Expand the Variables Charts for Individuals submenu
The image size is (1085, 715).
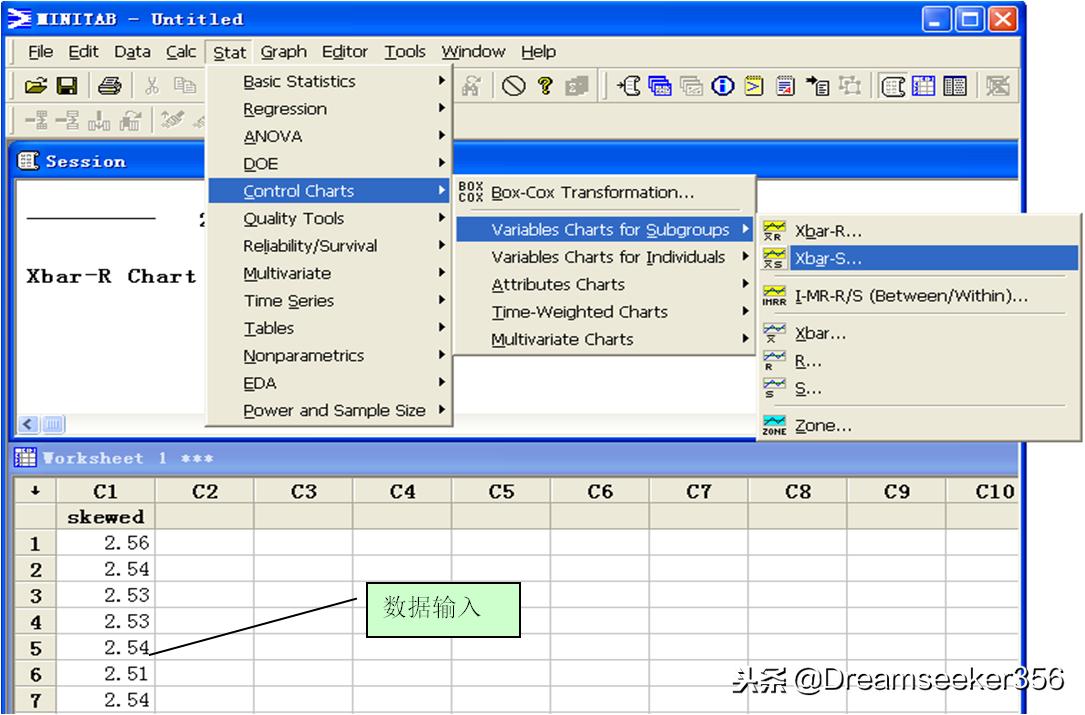(610, 257)
